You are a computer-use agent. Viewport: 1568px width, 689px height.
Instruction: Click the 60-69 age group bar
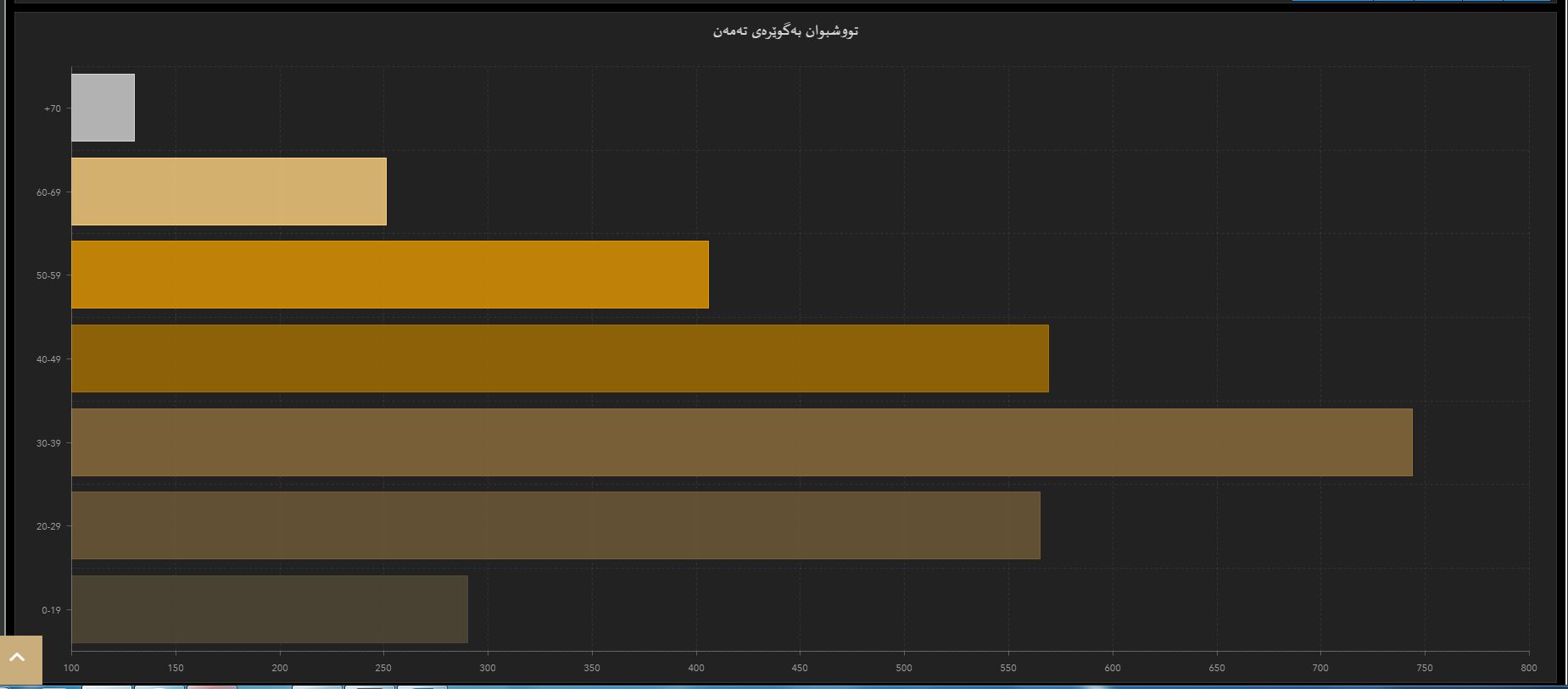[229, 192]
